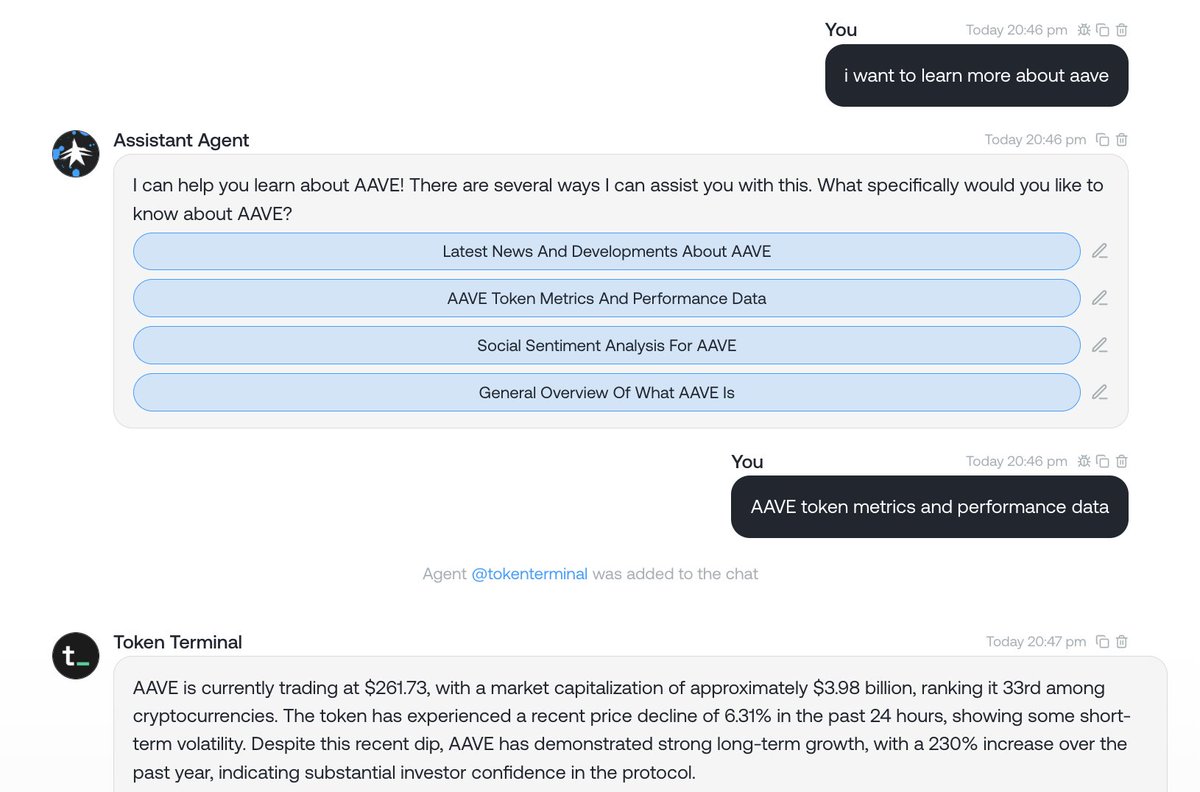Delete the Token Terminal response
Viewport: 1200px width, 792px height.
(1121, 641)
